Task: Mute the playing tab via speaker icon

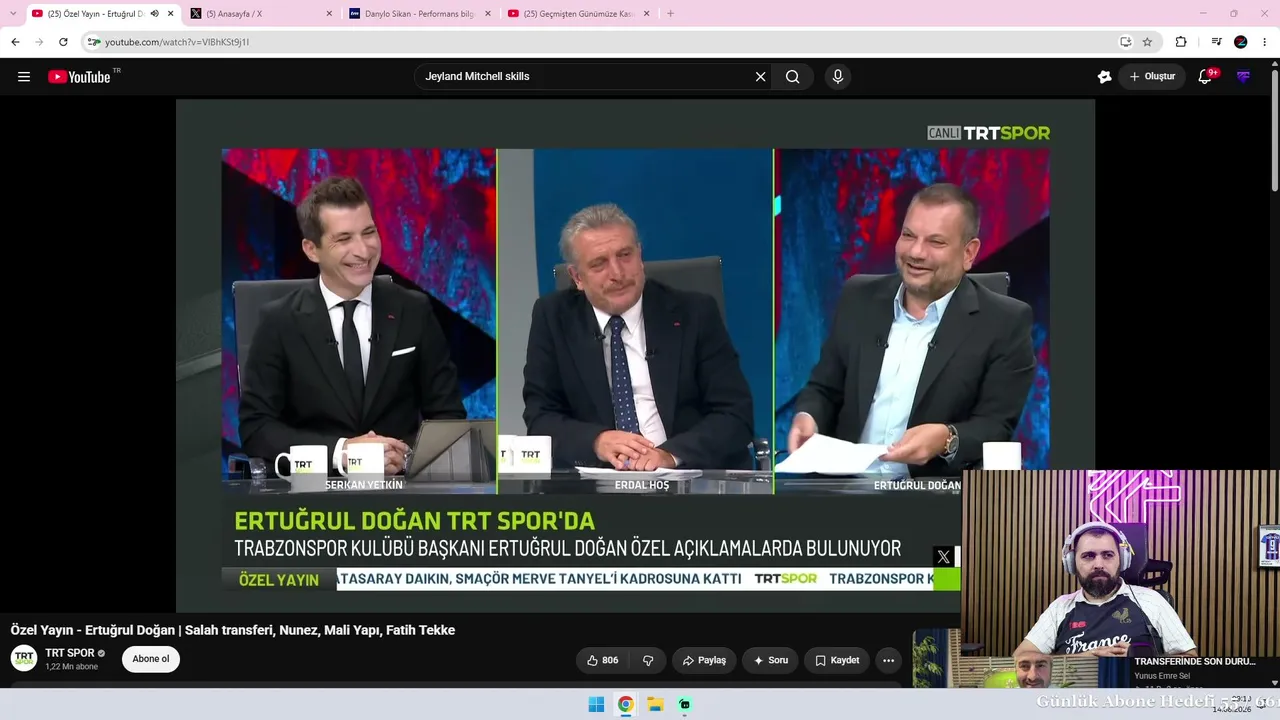Action: click(154, 14)
